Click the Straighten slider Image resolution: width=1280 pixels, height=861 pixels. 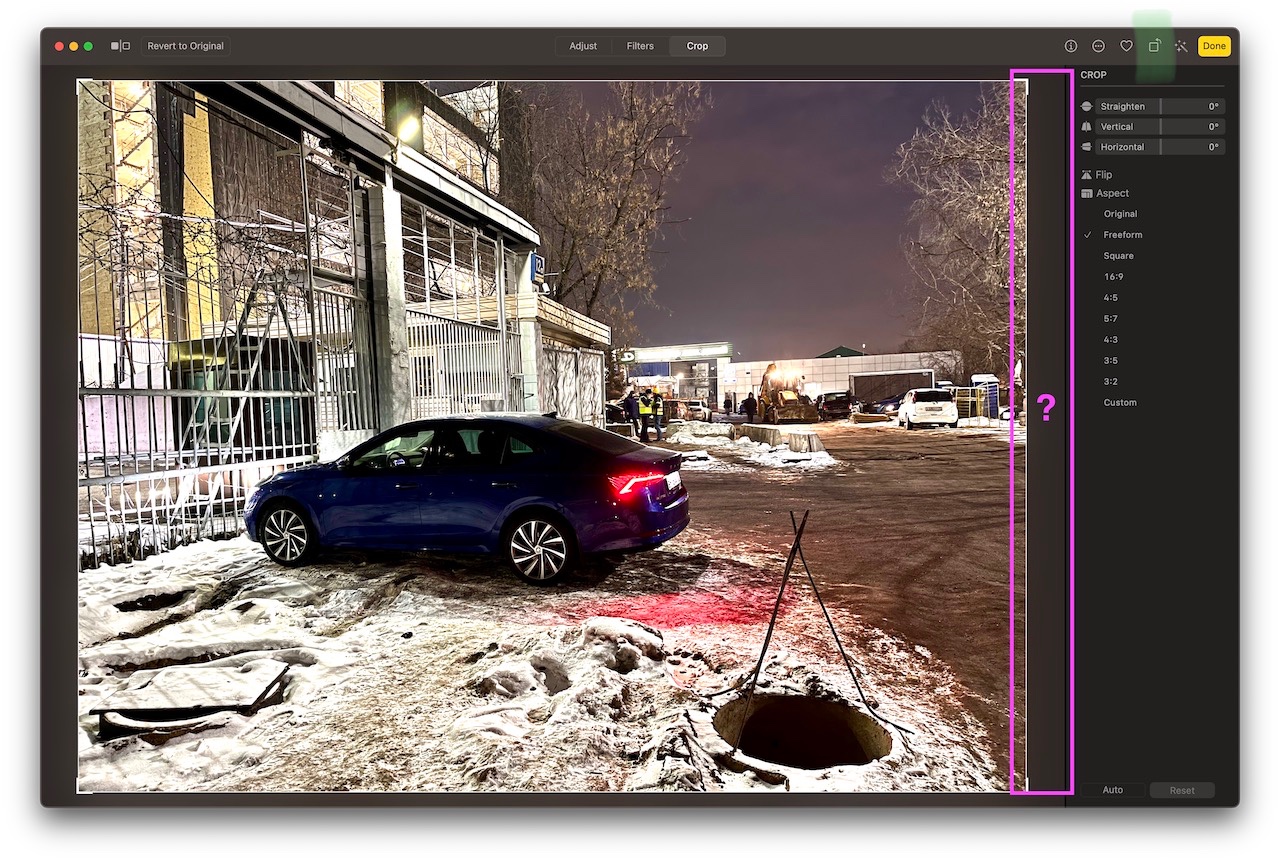click(x=1160, y=106)
